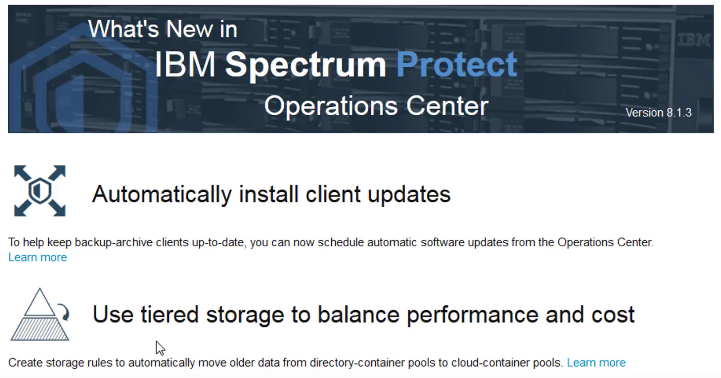Click the backup-archive clients description paragraph
The width and height of the screenshot is (721, 378).
(x=331, y=242)
